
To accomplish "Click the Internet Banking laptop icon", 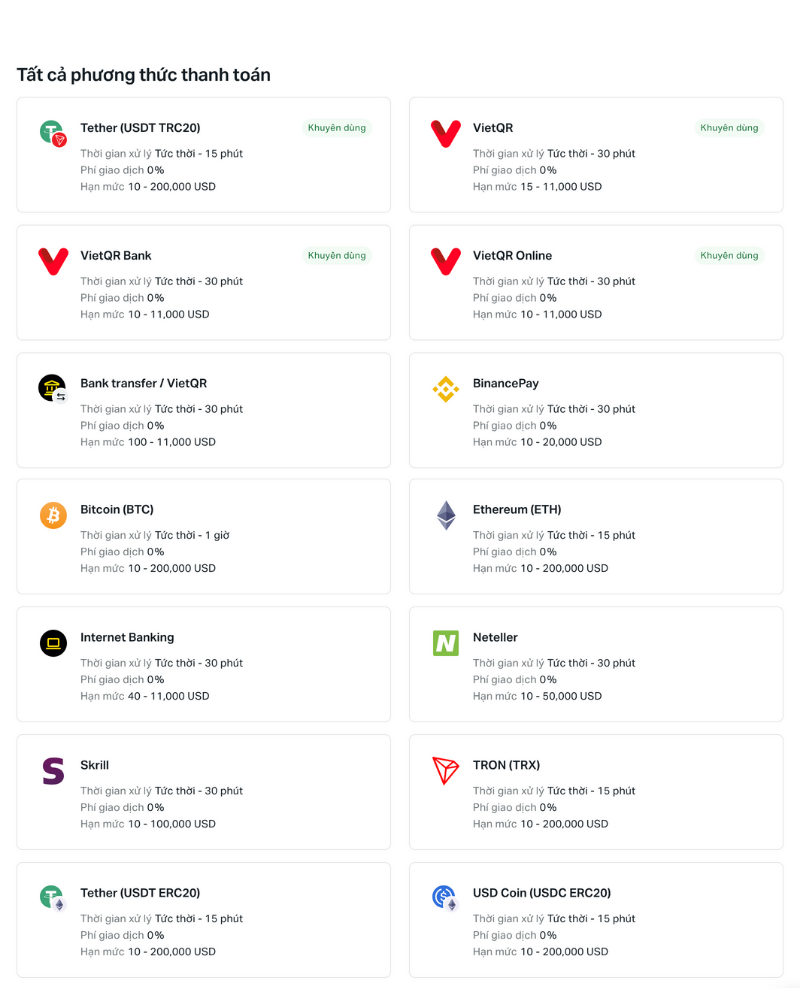I will [x=53, y=643].
